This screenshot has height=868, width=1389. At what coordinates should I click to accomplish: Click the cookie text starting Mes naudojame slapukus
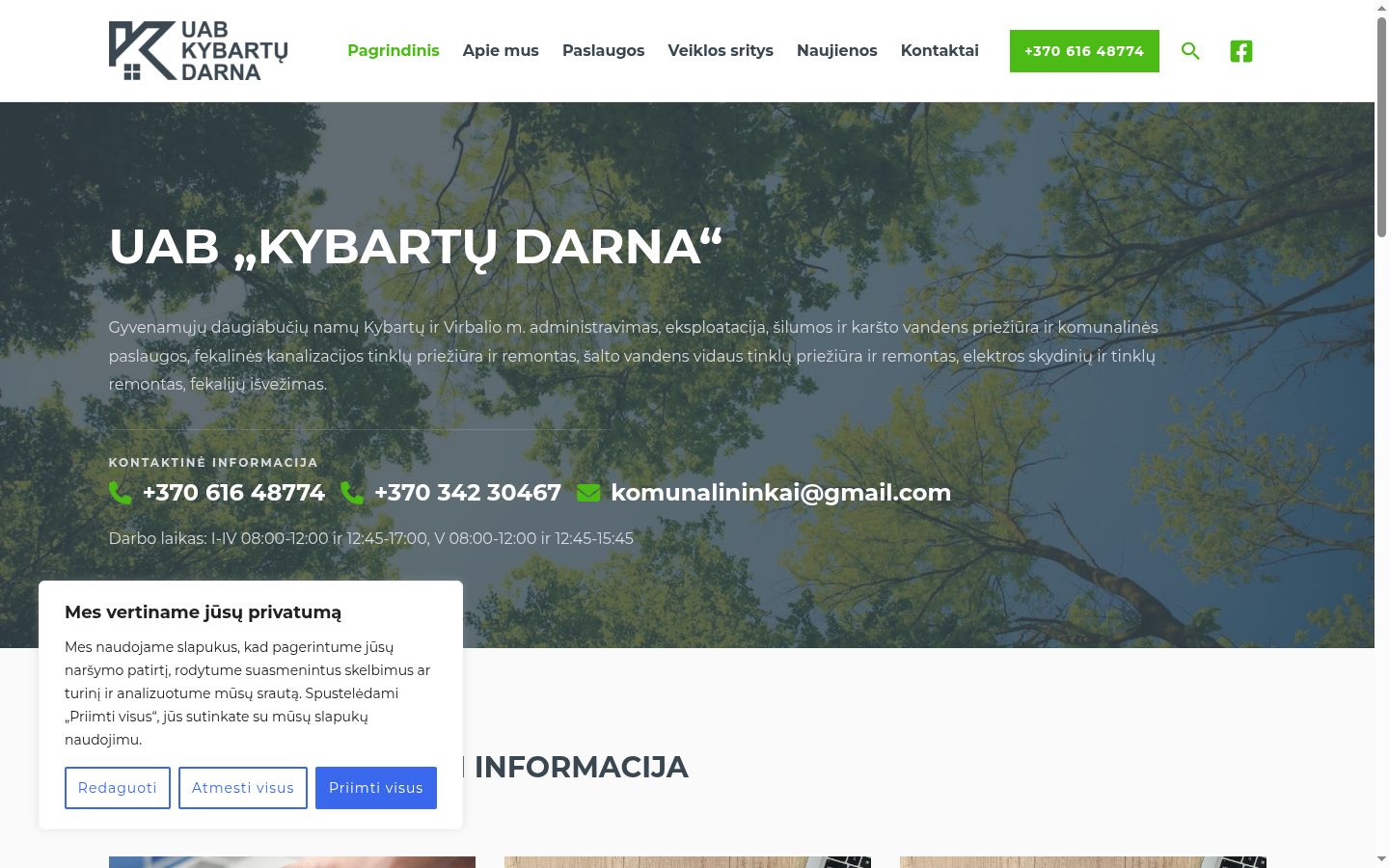[249, 693]
